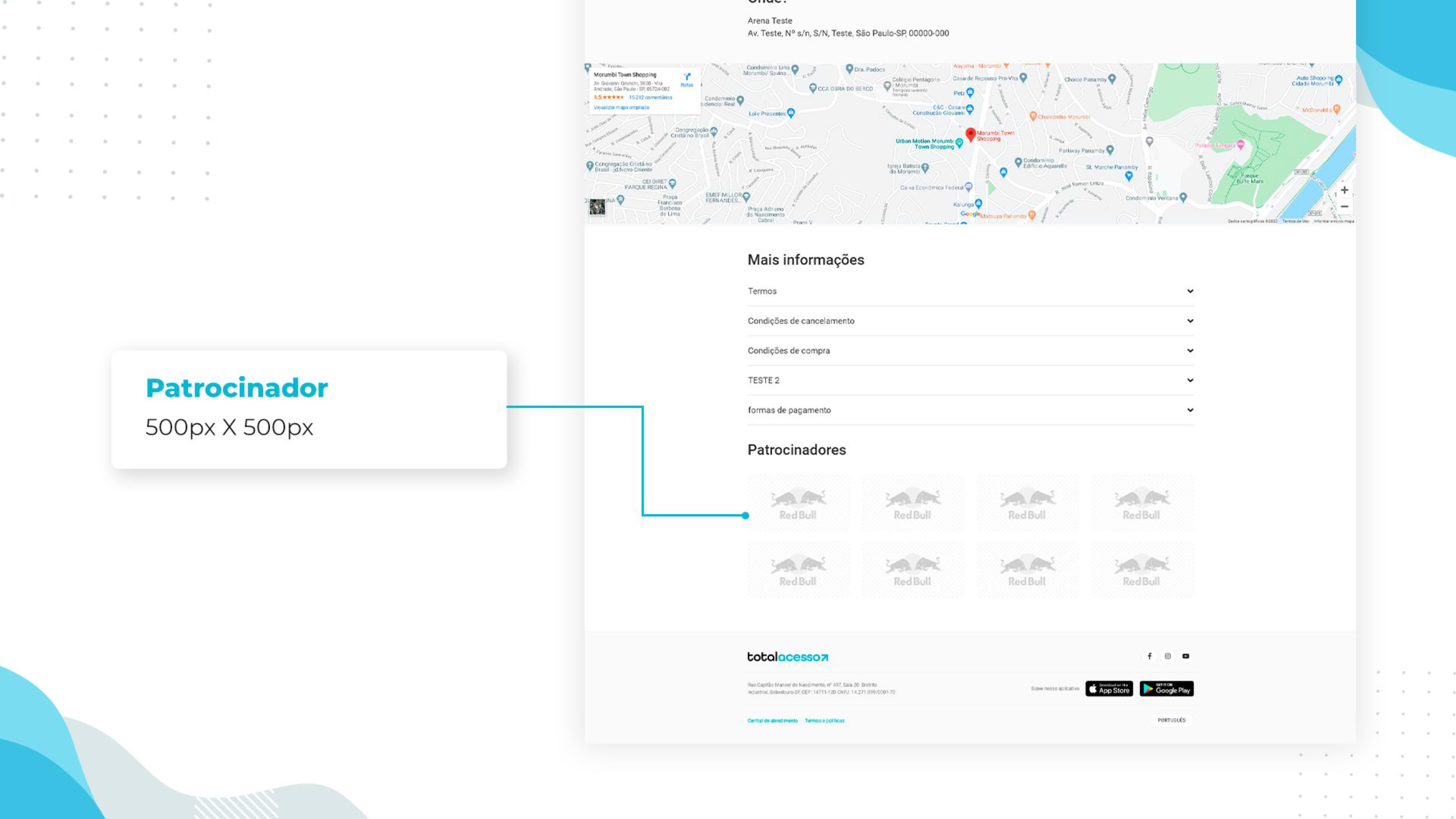Screen dimensions: 1456x819
Task: Click the red Morumbi Town Shopping map pin
Action: point(971,134)
